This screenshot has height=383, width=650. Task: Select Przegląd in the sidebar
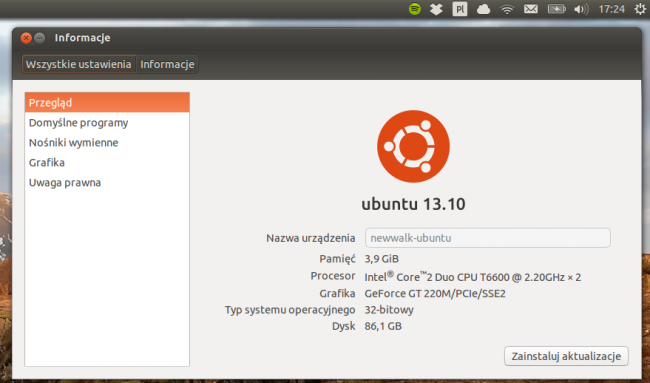point(107,102)
